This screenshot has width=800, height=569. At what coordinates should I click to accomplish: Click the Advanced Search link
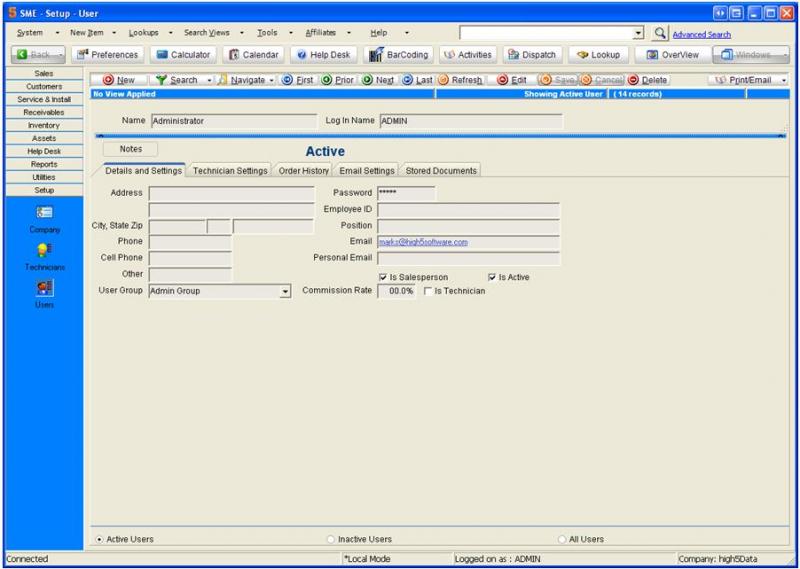pos(702,35)
